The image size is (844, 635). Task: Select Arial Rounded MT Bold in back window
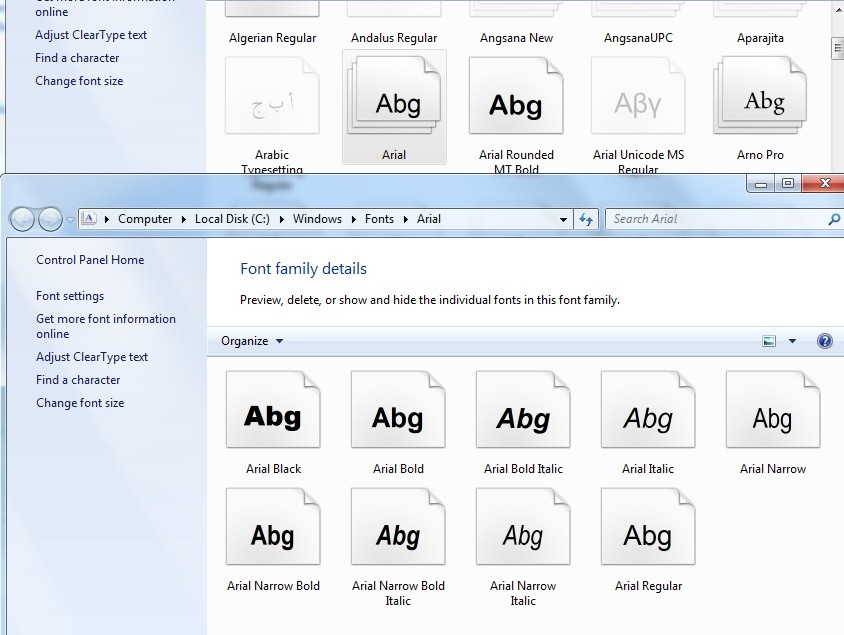(516, 96)
